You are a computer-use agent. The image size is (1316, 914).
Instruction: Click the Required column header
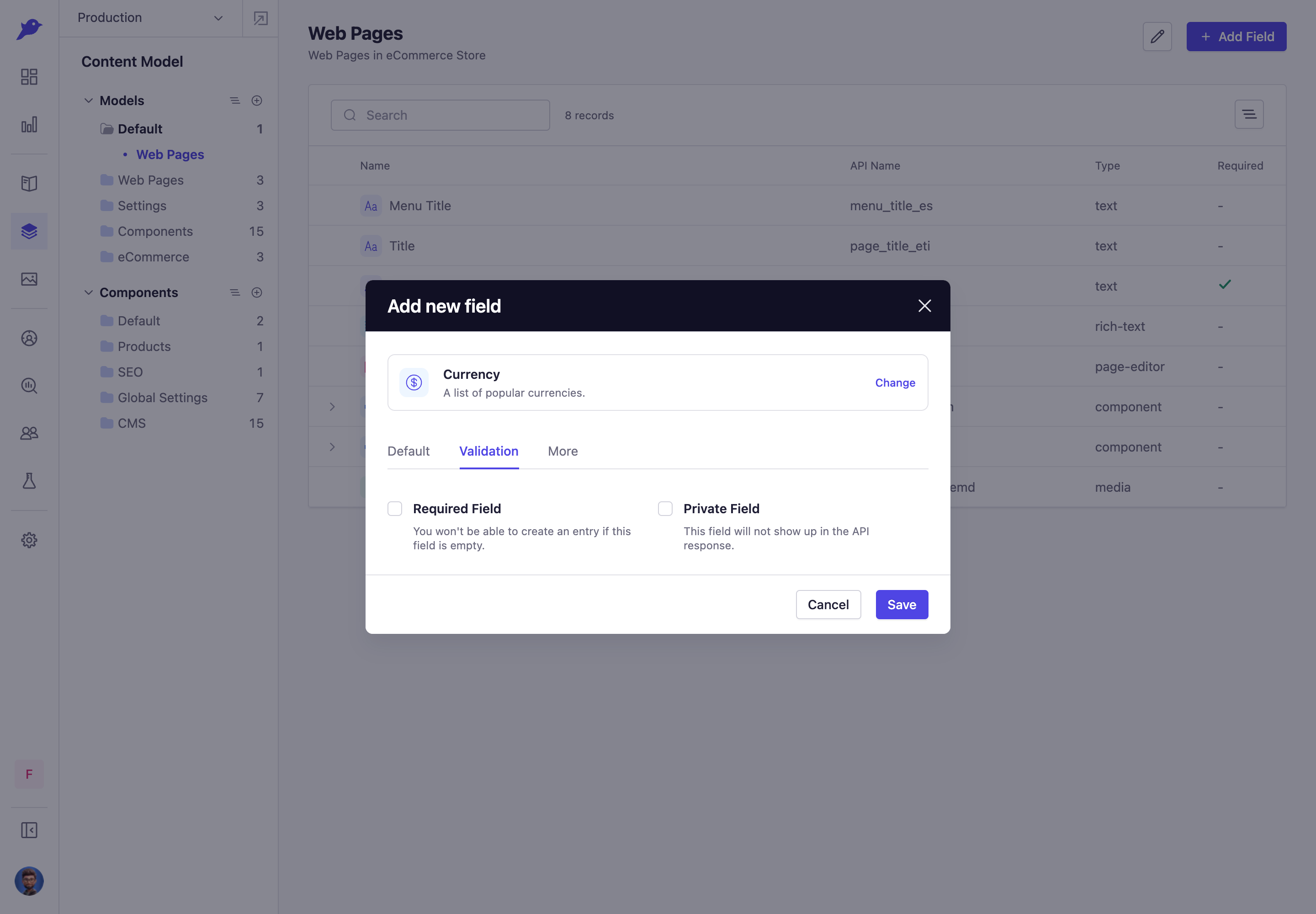pos(1240,165)
